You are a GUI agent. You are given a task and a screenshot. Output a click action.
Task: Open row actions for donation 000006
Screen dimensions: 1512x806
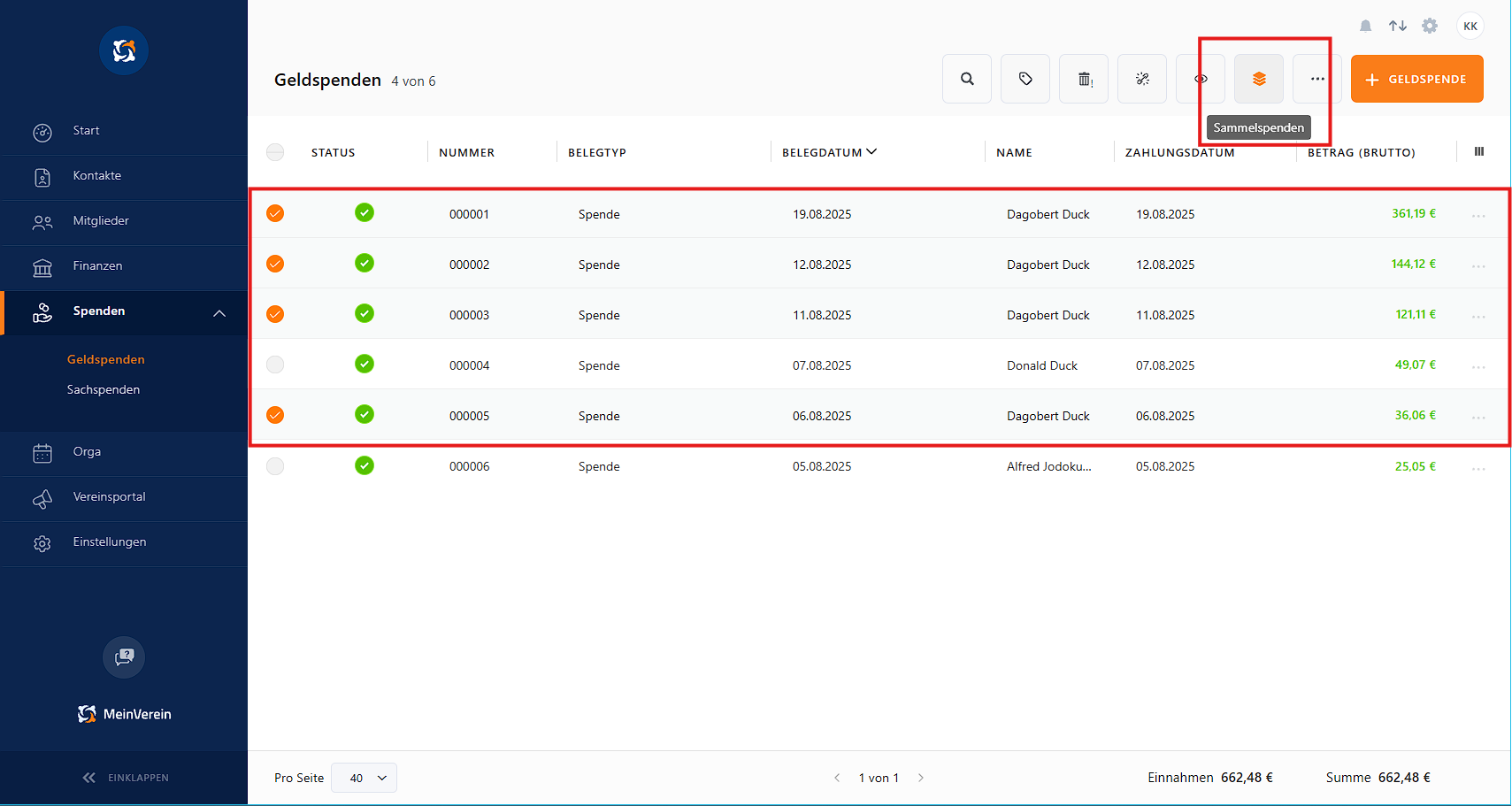click(1478, 468)
